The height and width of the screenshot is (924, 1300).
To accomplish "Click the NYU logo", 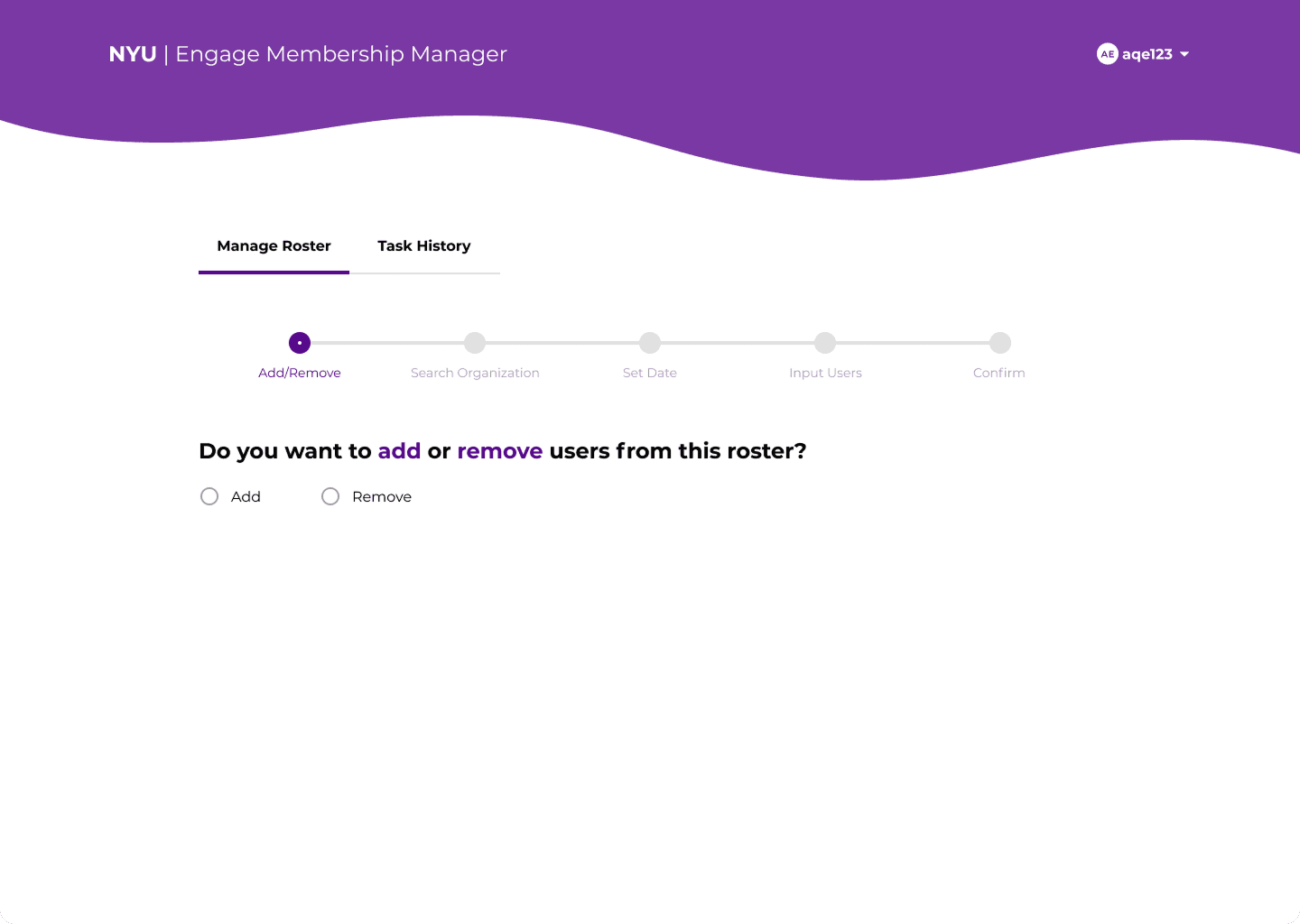I will 132,54.
